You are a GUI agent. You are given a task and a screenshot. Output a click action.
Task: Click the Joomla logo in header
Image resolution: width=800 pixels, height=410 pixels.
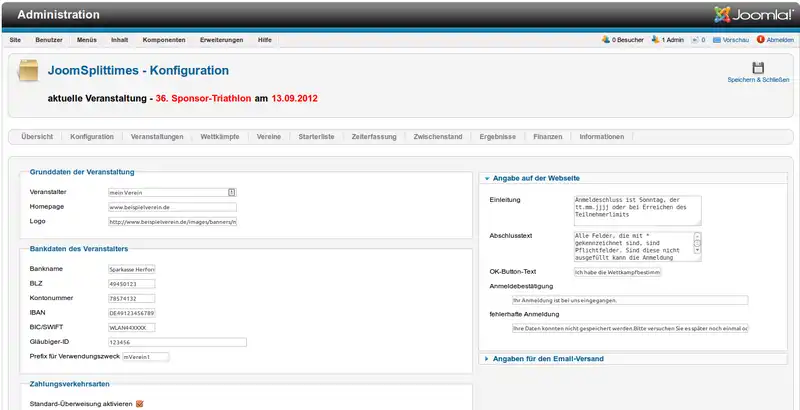point(754,15)
